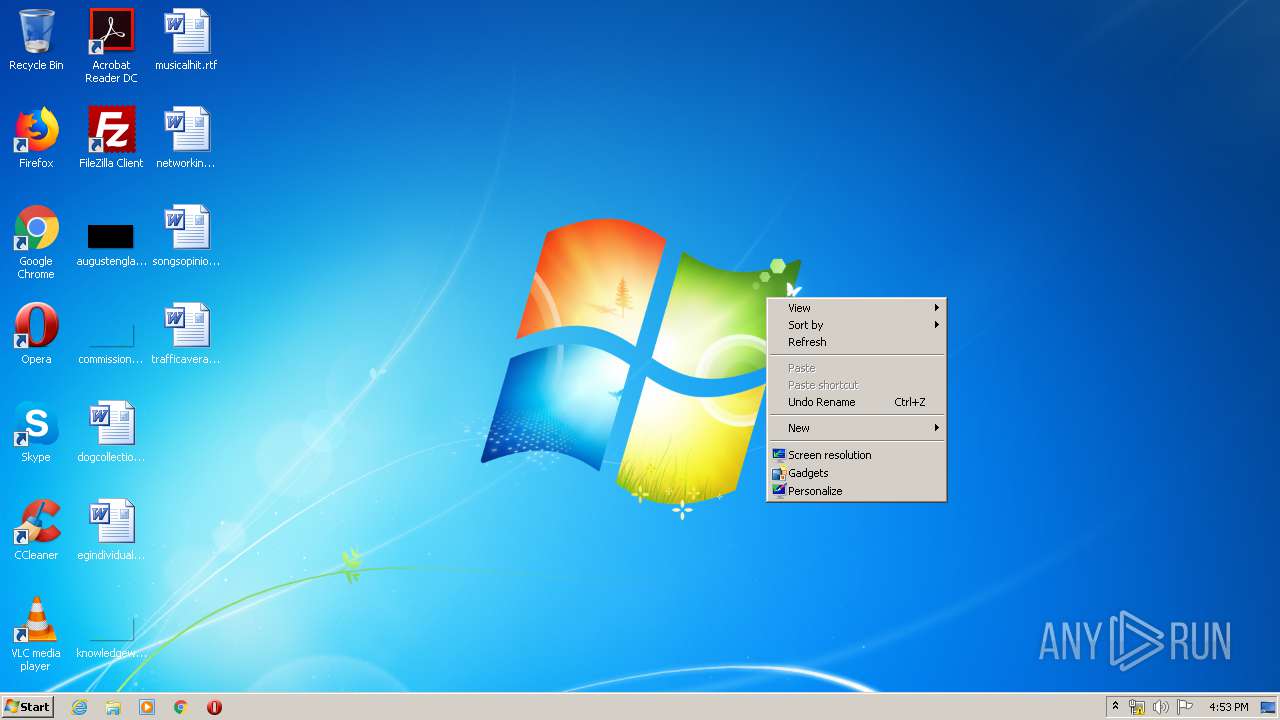Select the egindividual... Word document
Viewport: 1280px width, 720px height.
click(111, 530)
